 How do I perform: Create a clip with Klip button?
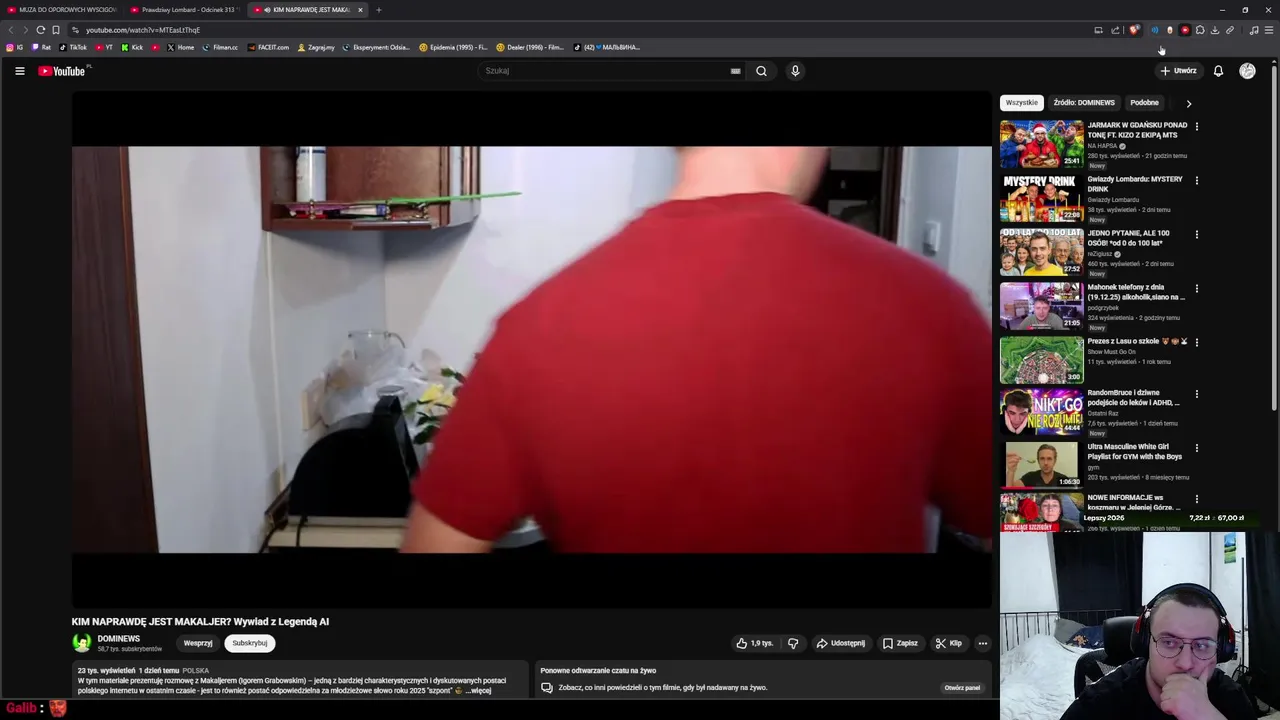(x=948, y=643)
